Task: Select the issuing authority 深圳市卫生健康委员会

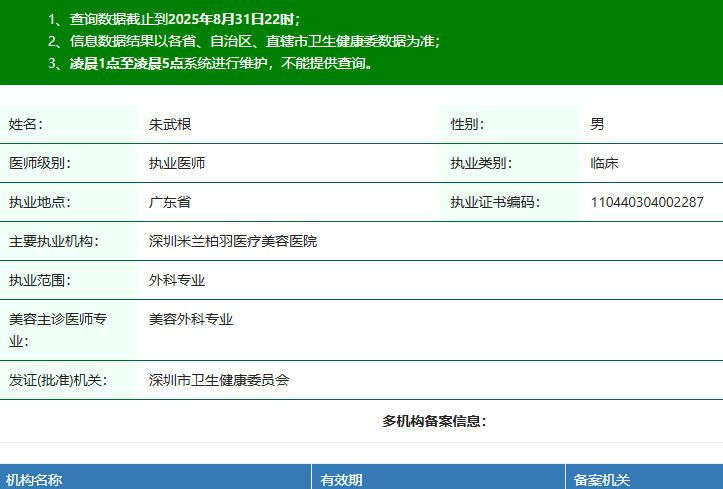Action: tap(219, 380)
